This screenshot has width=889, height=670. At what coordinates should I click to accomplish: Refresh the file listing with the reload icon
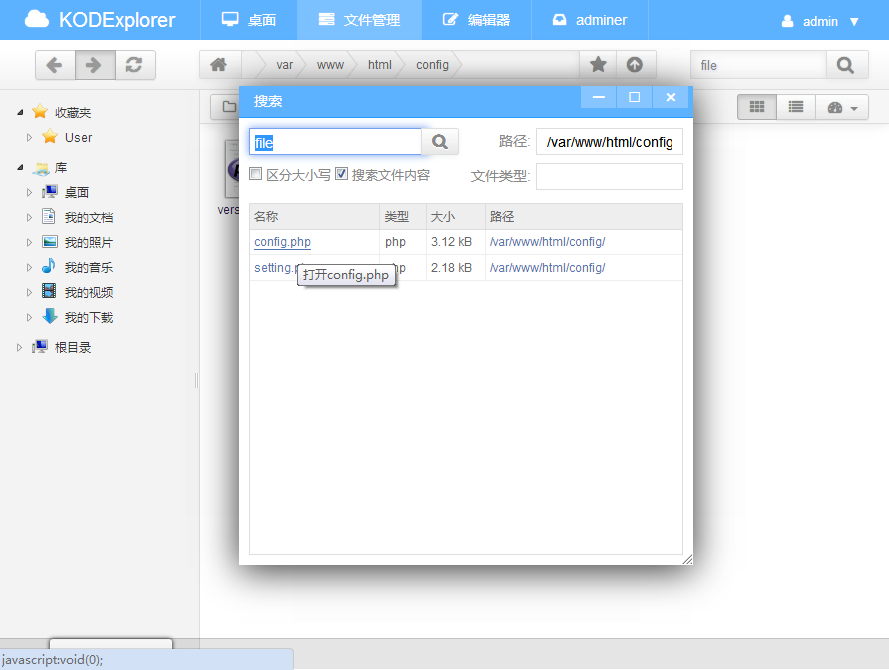pyautogui.click(x=134, y=65)
